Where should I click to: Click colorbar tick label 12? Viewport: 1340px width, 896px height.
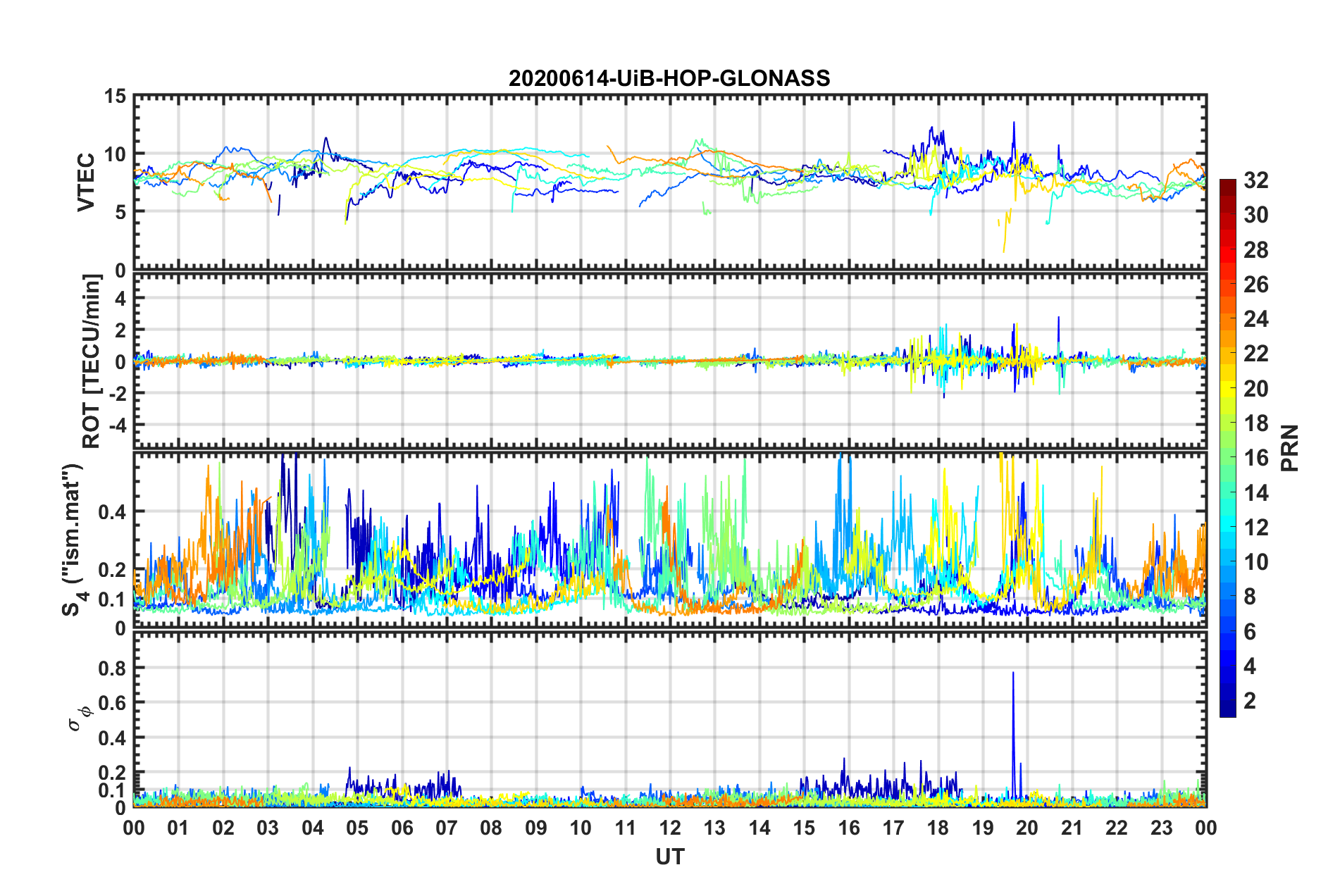click(1256, 528)
